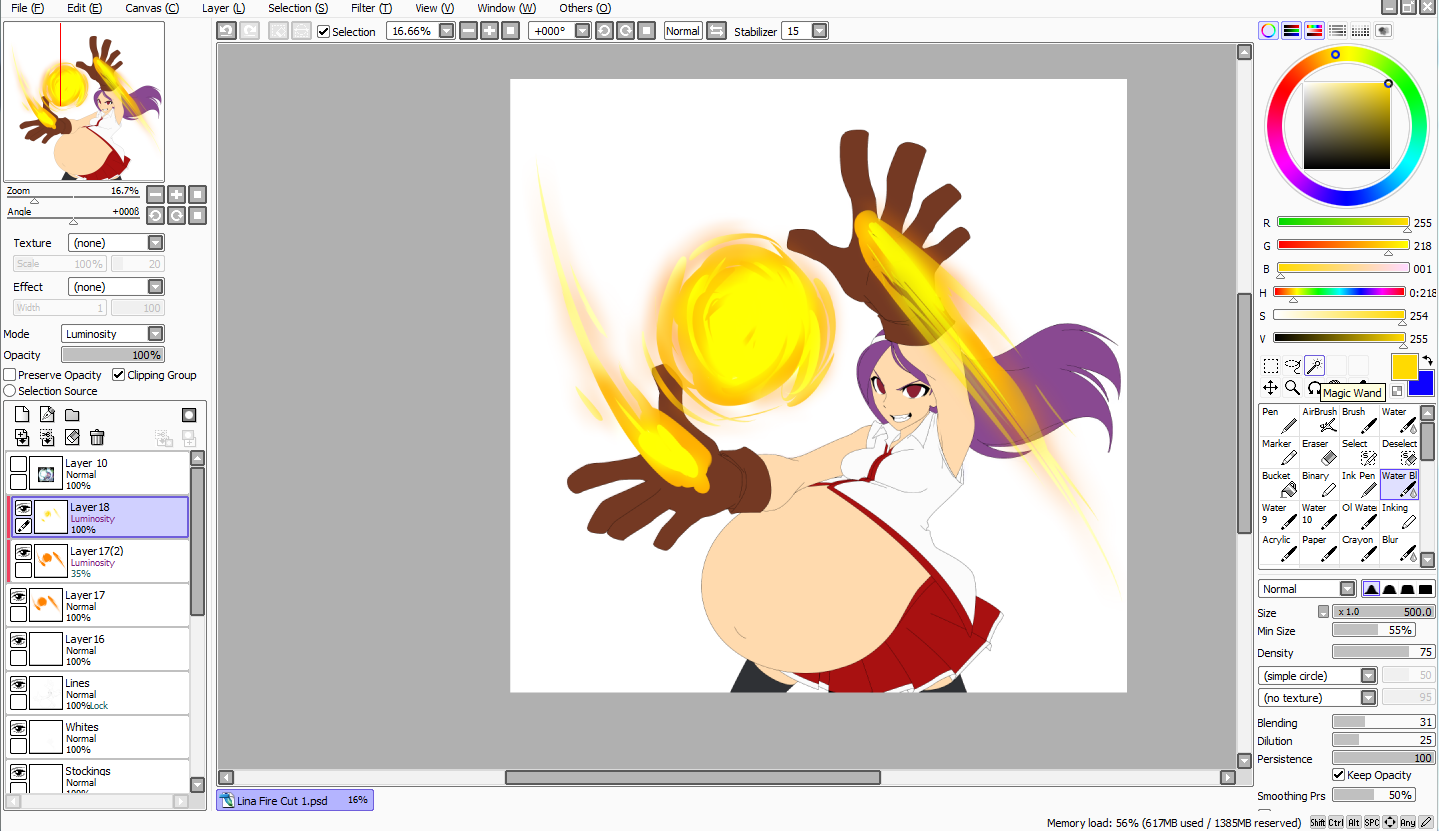The image size is (1439, 831).
Task: Select the Move tool
Action: point(1270,388)
